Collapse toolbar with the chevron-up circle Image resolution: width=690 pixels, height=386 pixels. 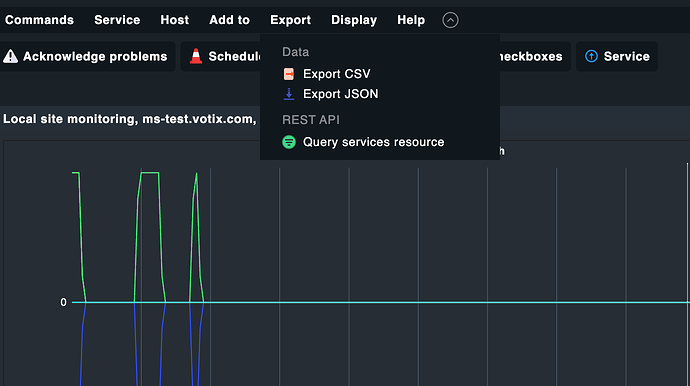click(450, 20)
